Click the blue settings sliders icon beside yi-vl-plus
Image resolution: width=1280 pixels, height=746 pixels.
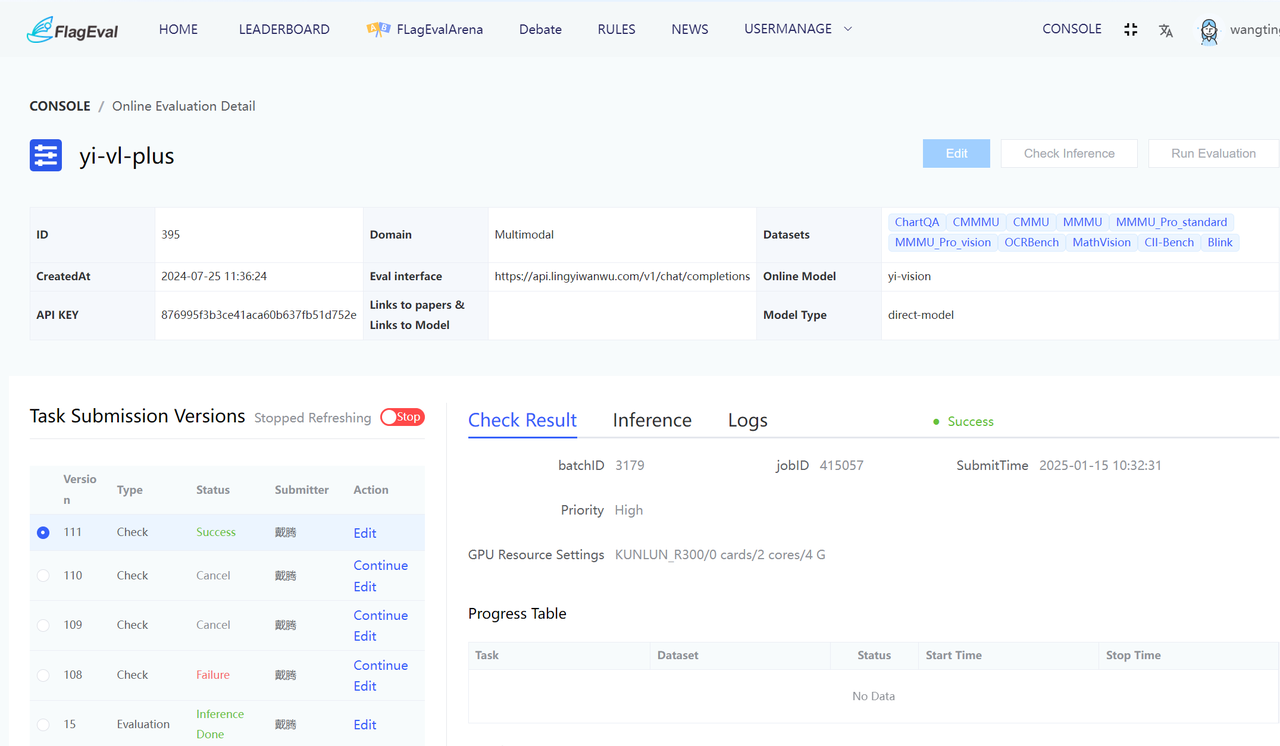46,156
